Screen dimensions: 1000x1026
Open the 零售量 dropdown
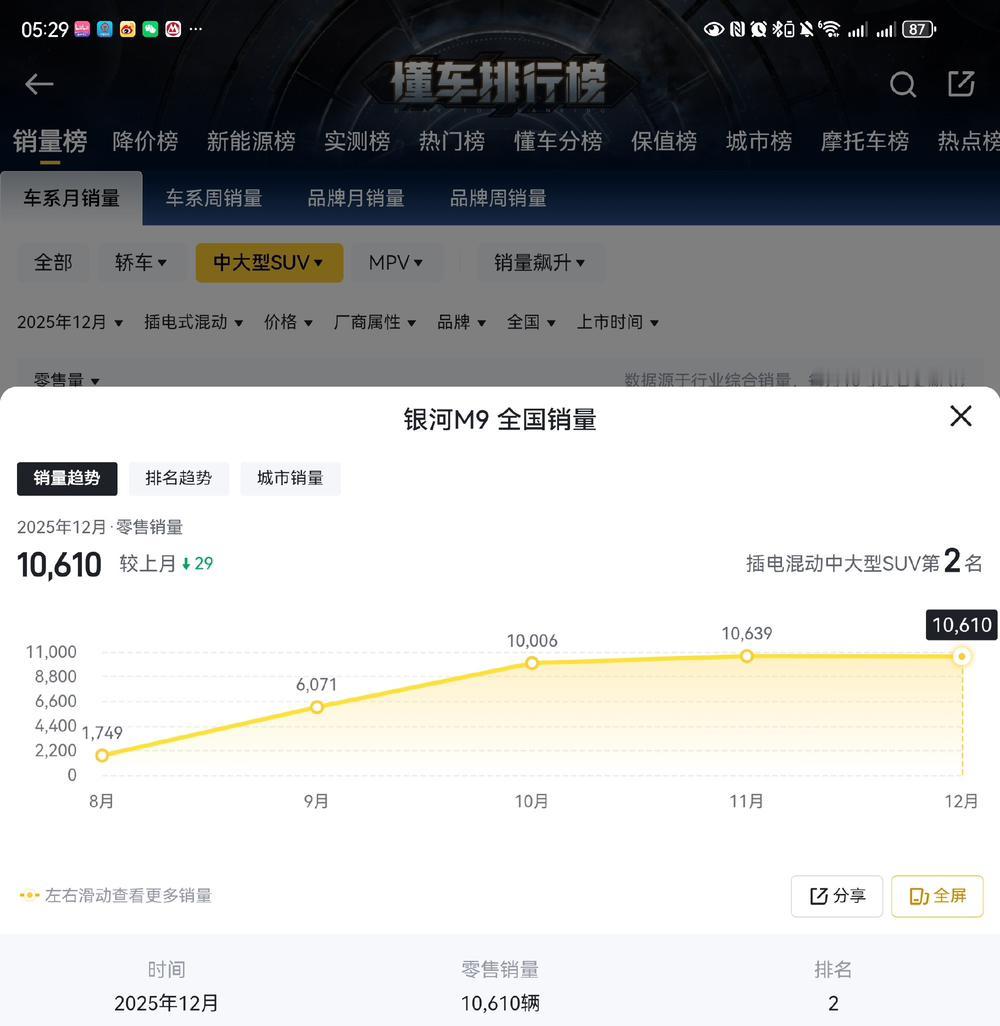pyautogui.click(x=66, y=380)
